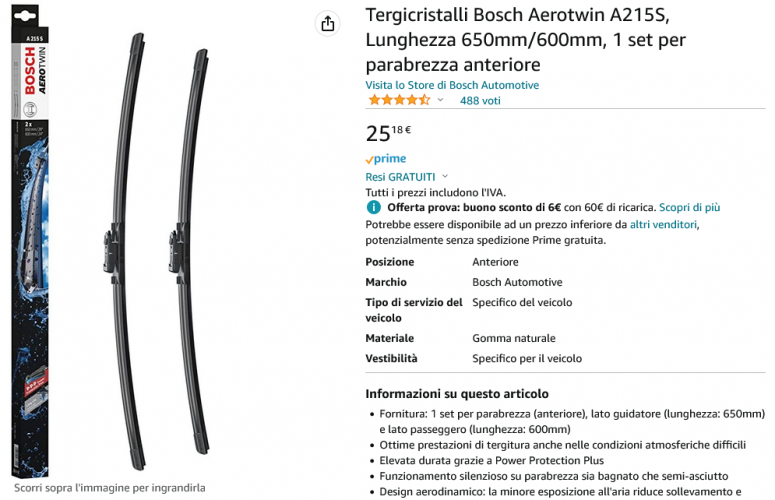Click the Scorri sopra l'immagine per ingrandirla caption
The height and width of the screenshot is (500, 775).
pos(110,488)
